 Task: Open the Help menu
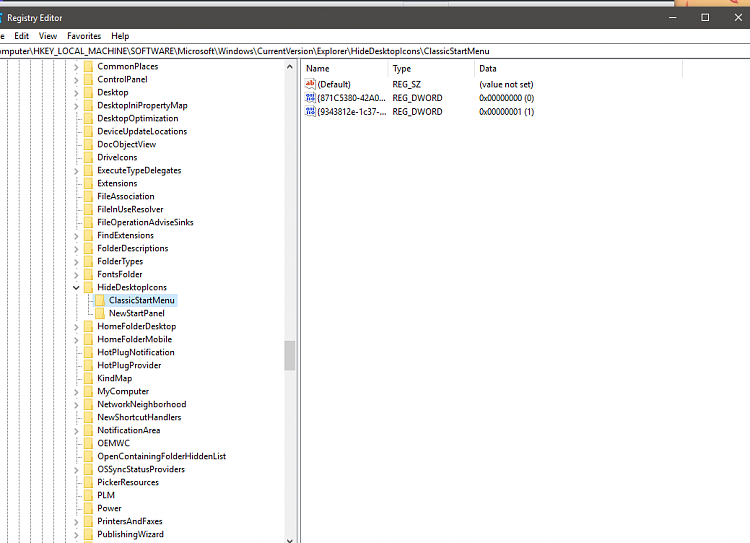point(120,36)
